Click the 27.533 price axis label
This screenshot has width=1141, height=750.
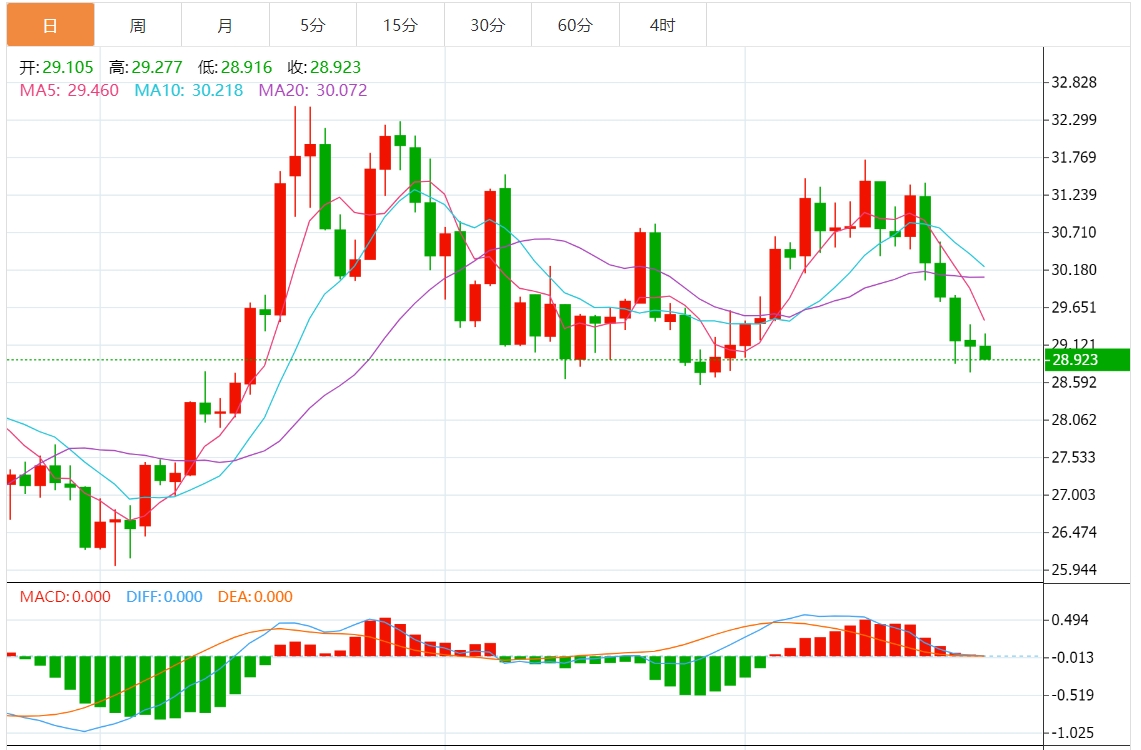(1073, 457)
